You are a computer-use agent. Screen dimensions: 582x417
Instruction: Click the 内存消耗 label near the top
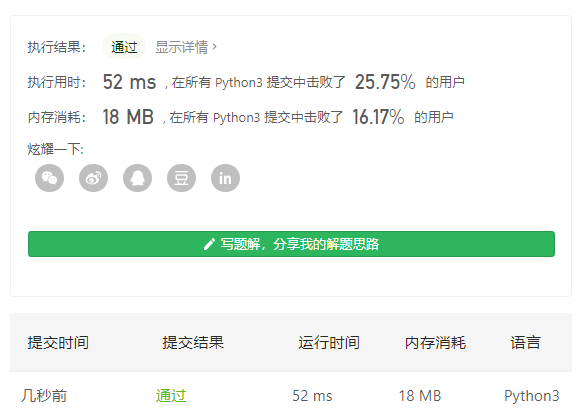click(x=56, y=117)
